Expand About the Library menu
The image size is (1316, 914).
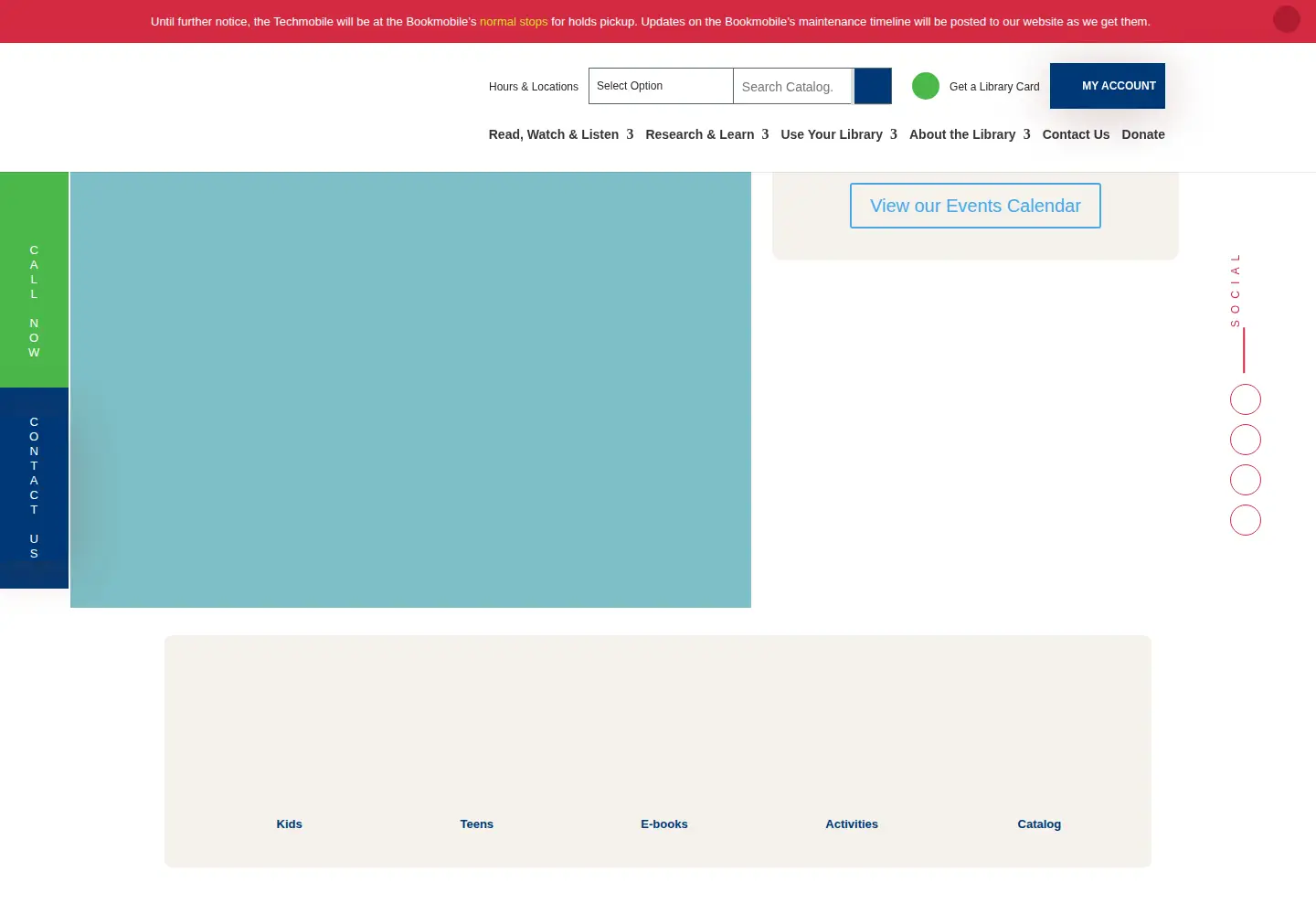(x=970, y=134)
